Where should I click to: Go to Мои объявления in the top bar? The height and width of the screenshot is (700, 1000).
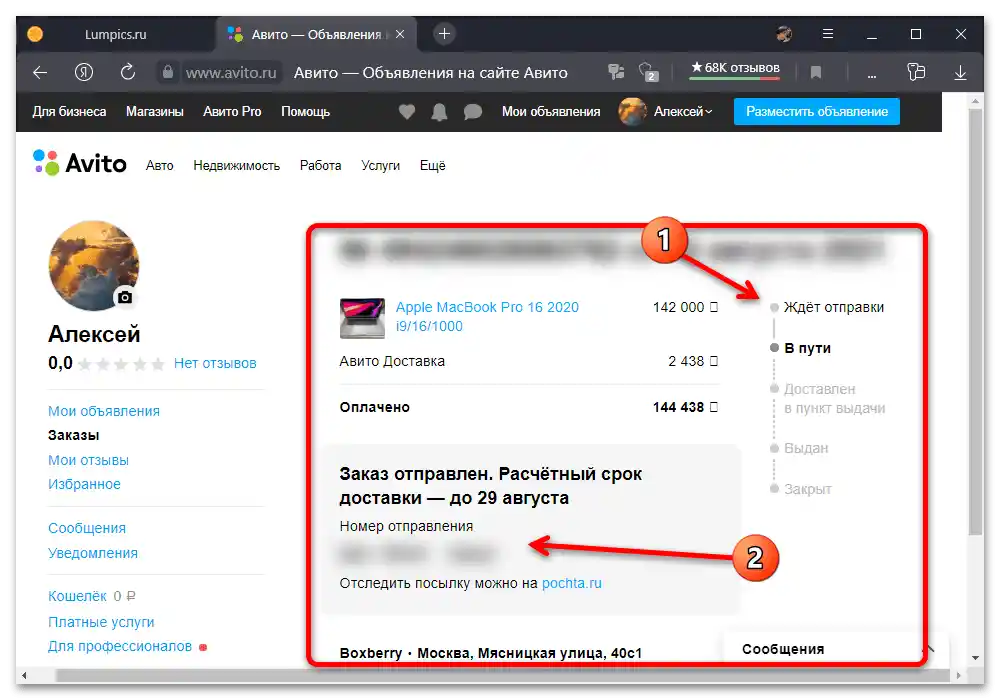[x=551, y=112]
